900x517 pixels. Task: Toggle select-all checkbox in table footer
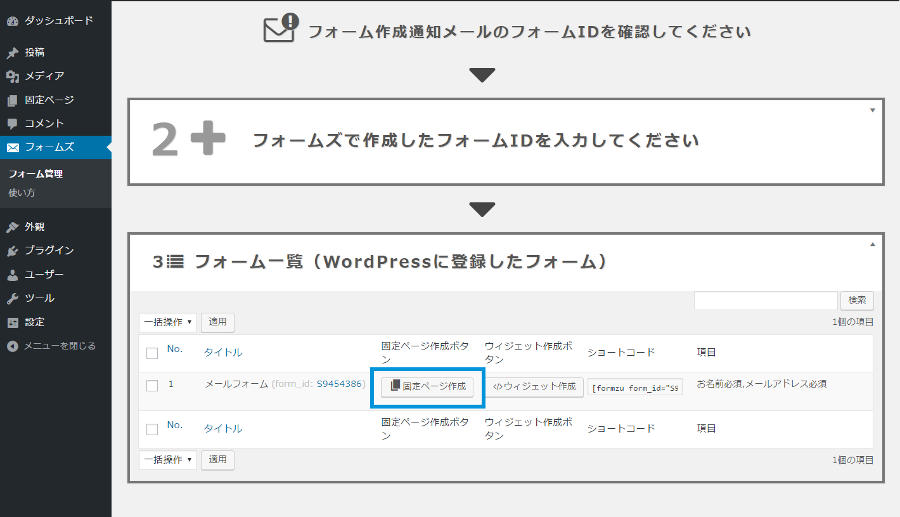(x=152, y=429)
